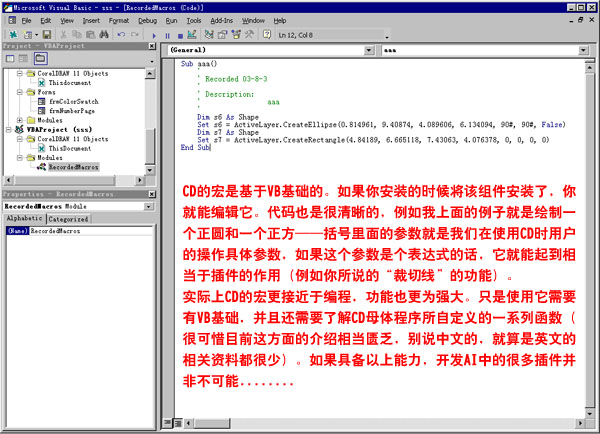Viewport: 600px width, 434px height.
Task: Click the Paste clipboard icon
Action: coord(90,35)
